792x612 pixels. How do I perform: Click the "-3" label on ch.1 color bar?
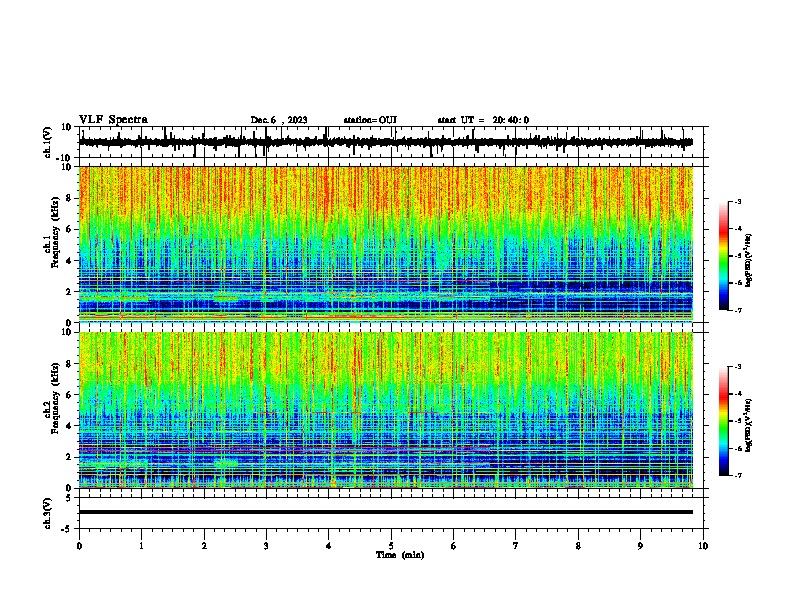pyautogui.click(x=738, y=201)
